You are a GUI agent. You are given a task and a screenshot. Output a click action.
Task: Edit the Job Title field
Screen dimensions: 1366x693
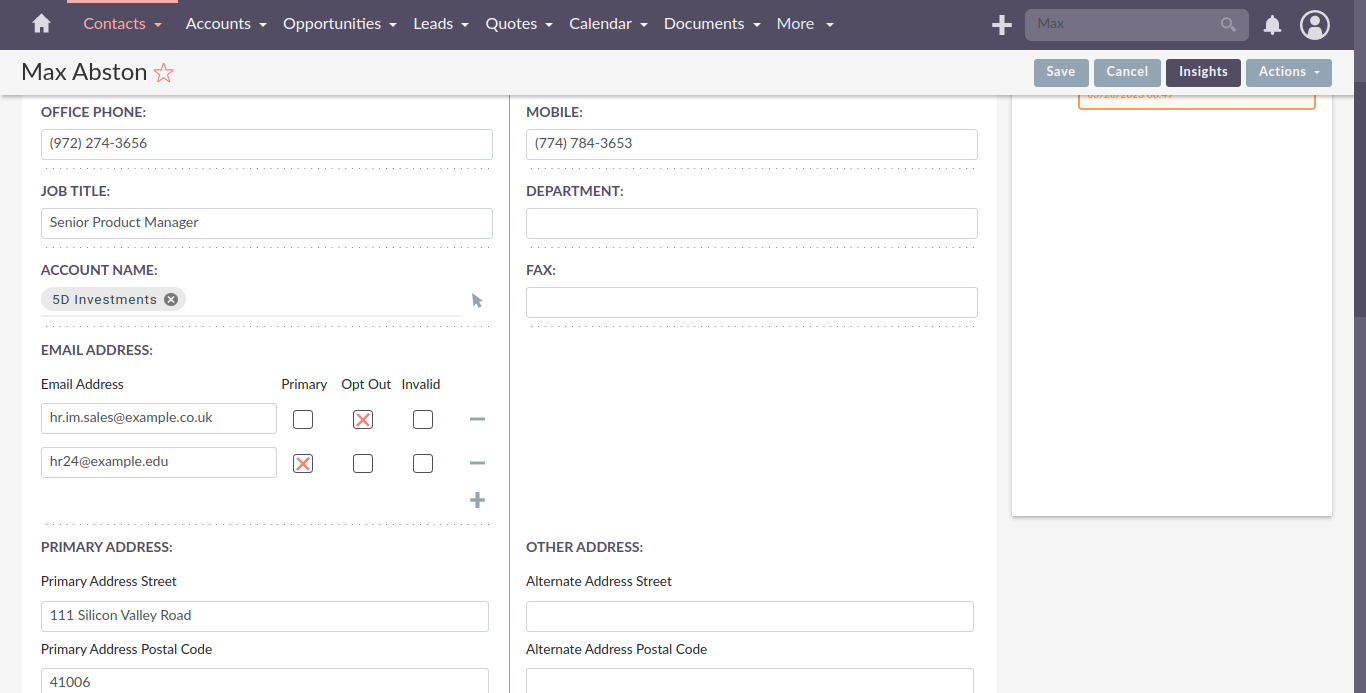[x=267, y=223]
